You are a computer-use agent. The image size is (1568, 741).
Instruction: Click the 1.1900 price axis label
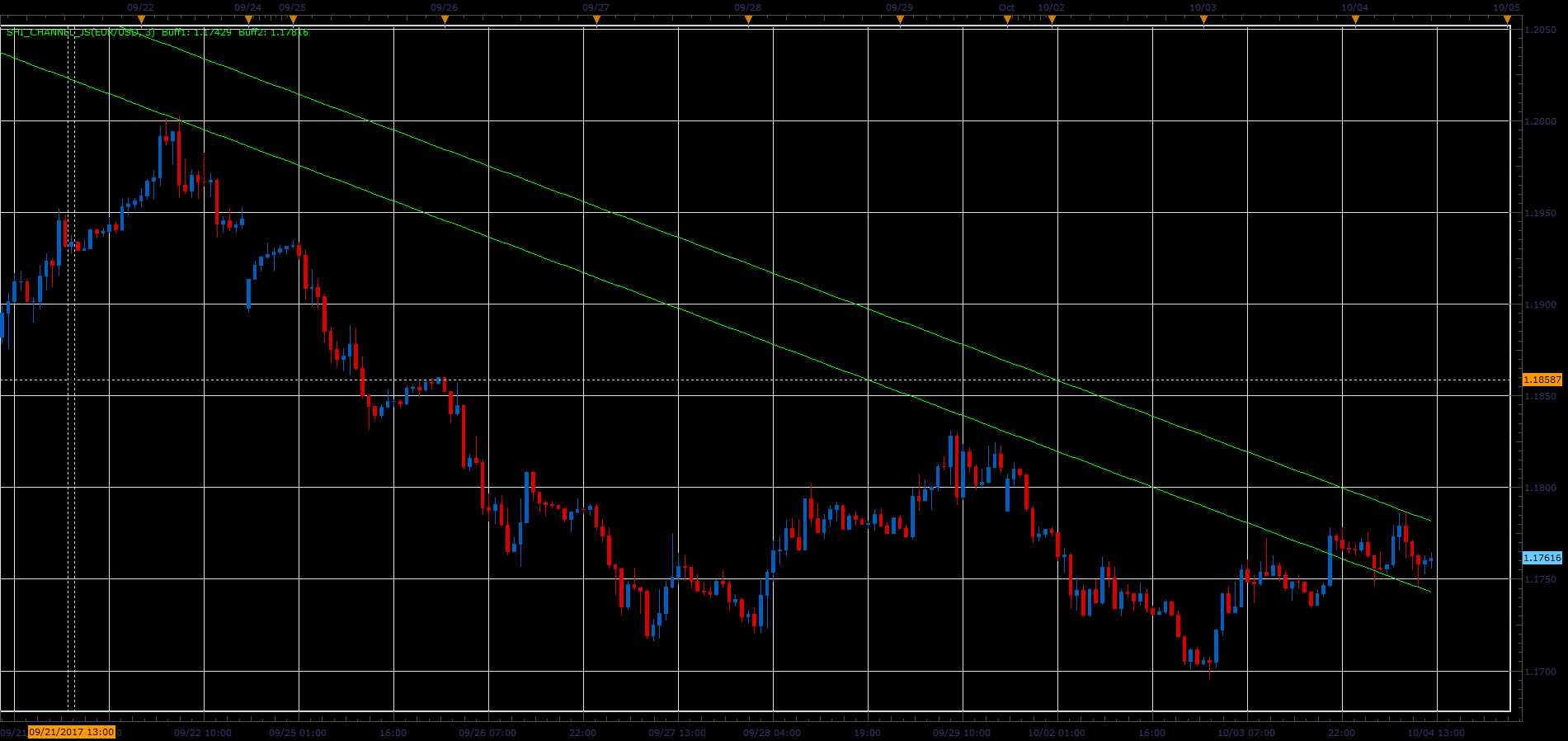coord(1541,304)
